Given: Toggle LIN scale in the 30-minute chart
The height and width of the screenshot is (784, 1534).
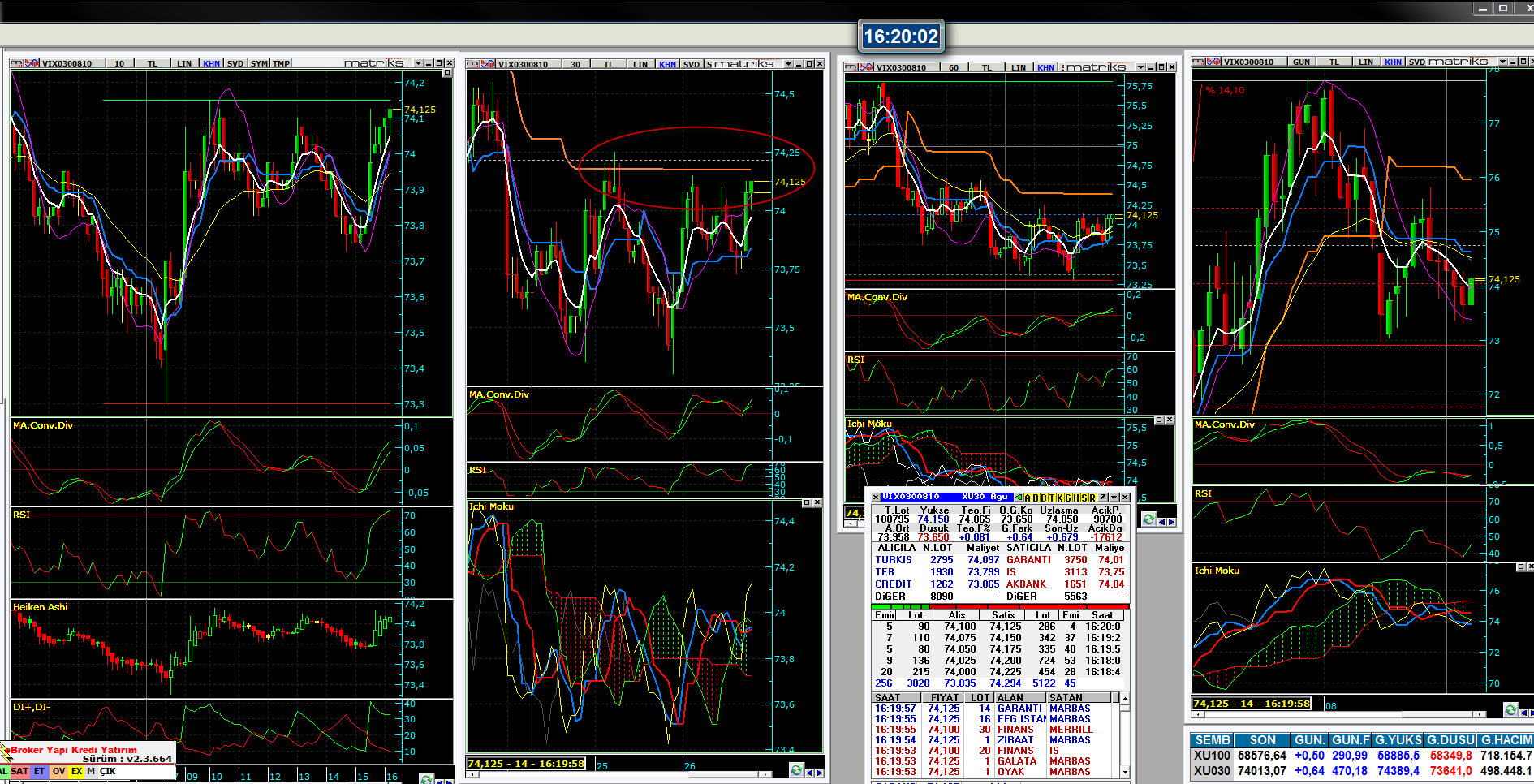Looking at the screenshot, I should click(640, 64).
